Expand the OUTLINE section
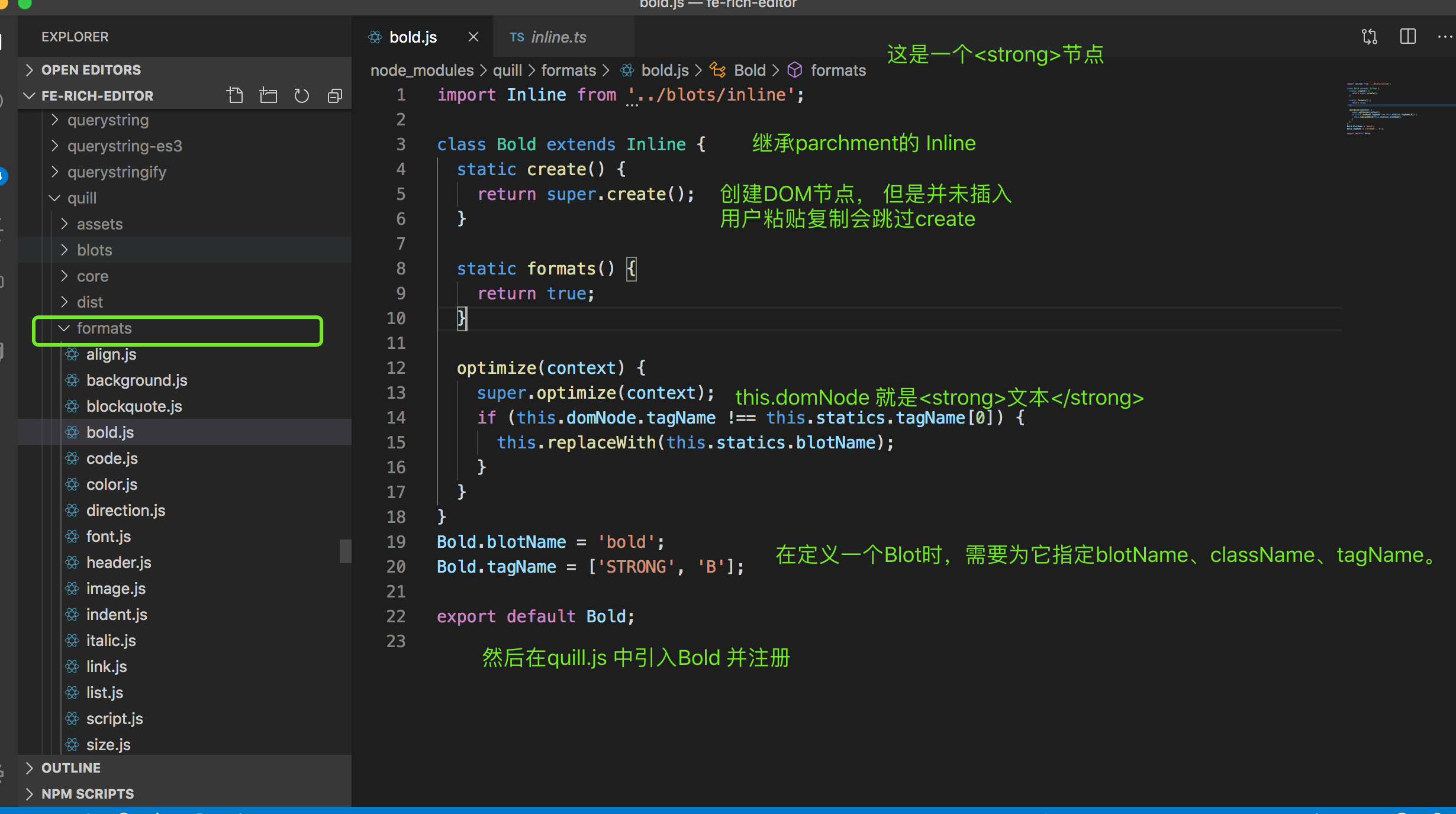1456x814 pixels. point(70,768)
